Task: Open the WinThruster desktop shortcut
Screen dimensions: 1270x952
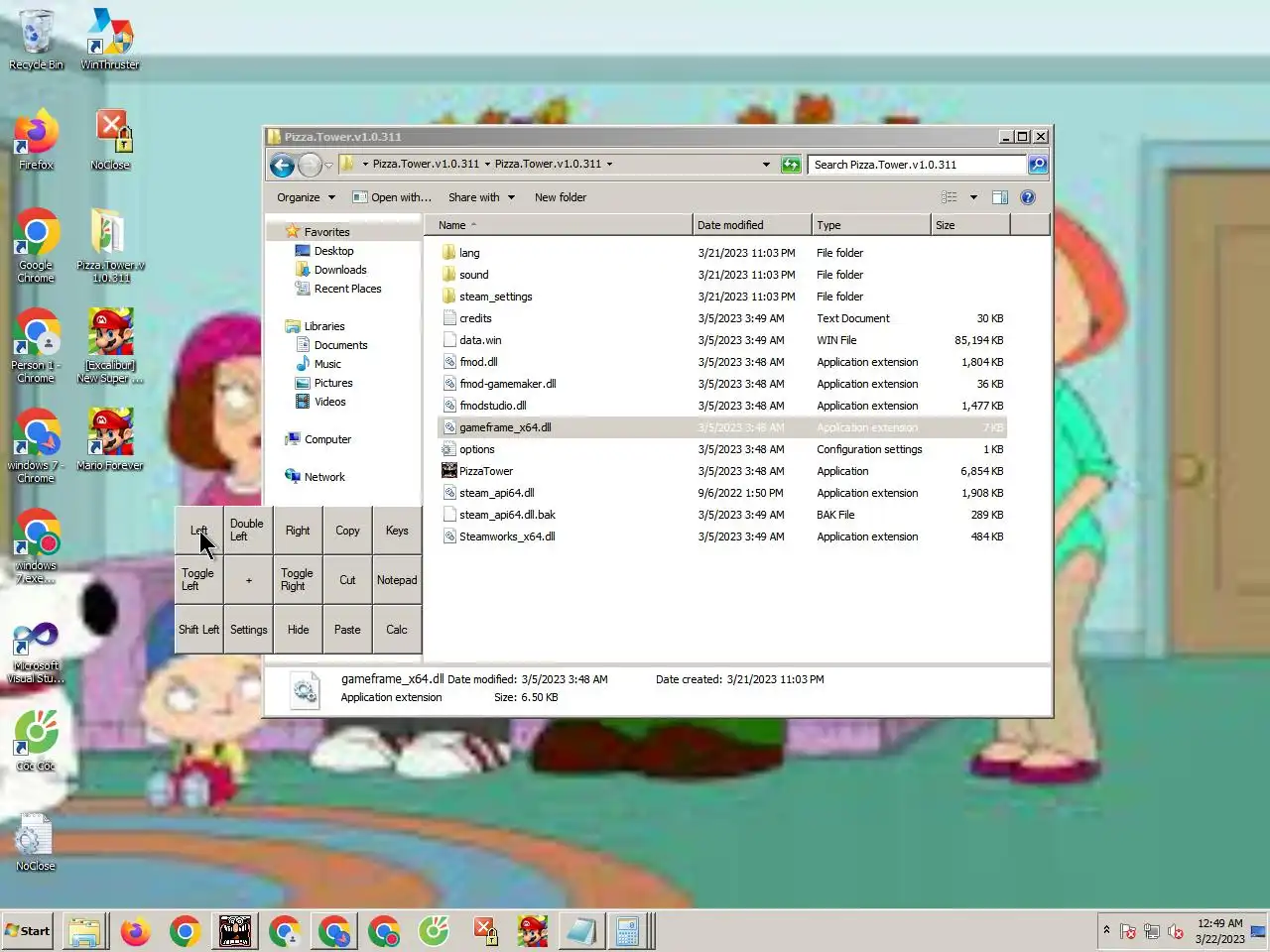Action: [x=110, y=40]
